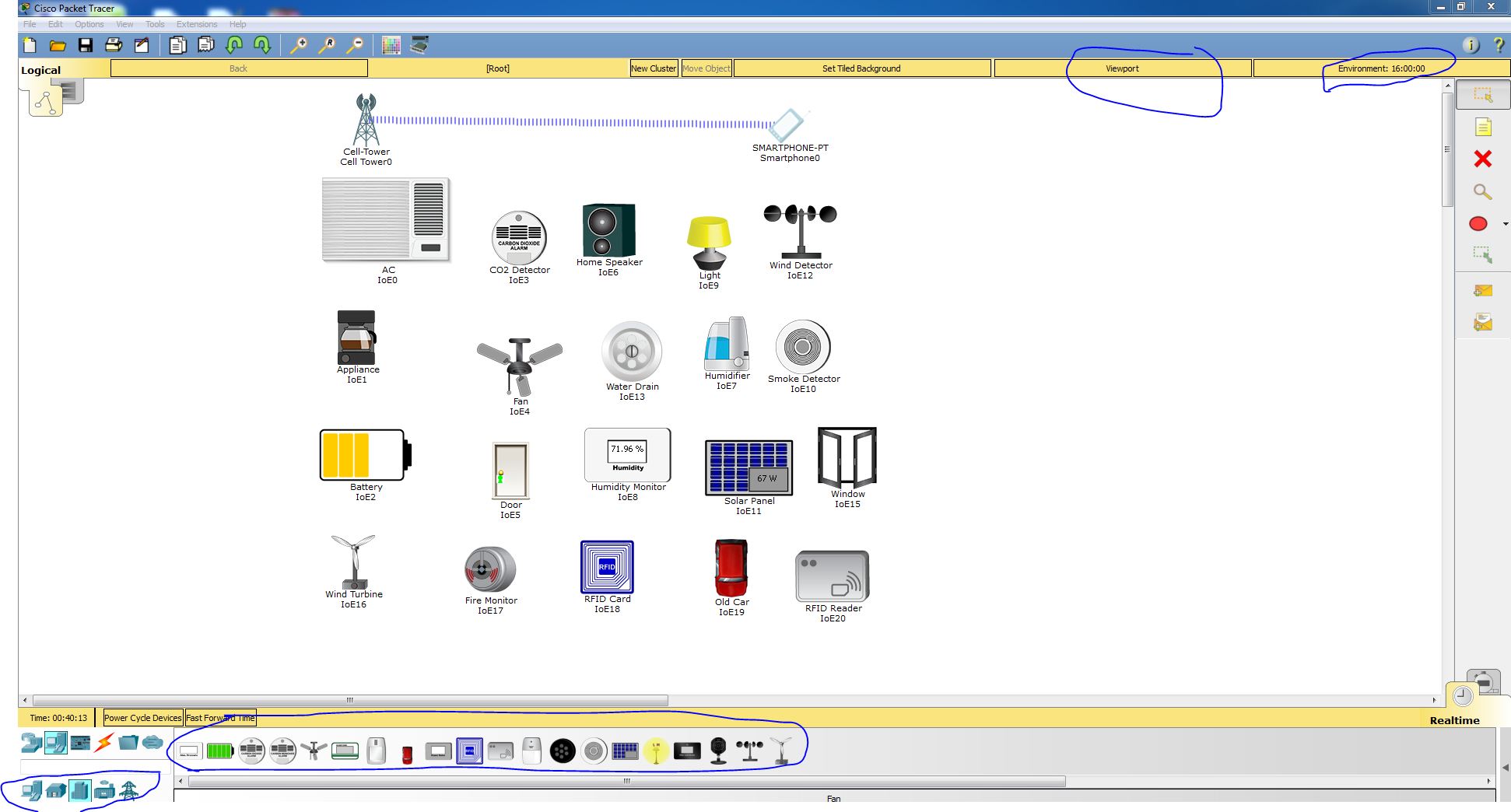Select the Inspect magnifier tool
Image resolution: width=1511 pixels, height=812 pixels.
1483,191
